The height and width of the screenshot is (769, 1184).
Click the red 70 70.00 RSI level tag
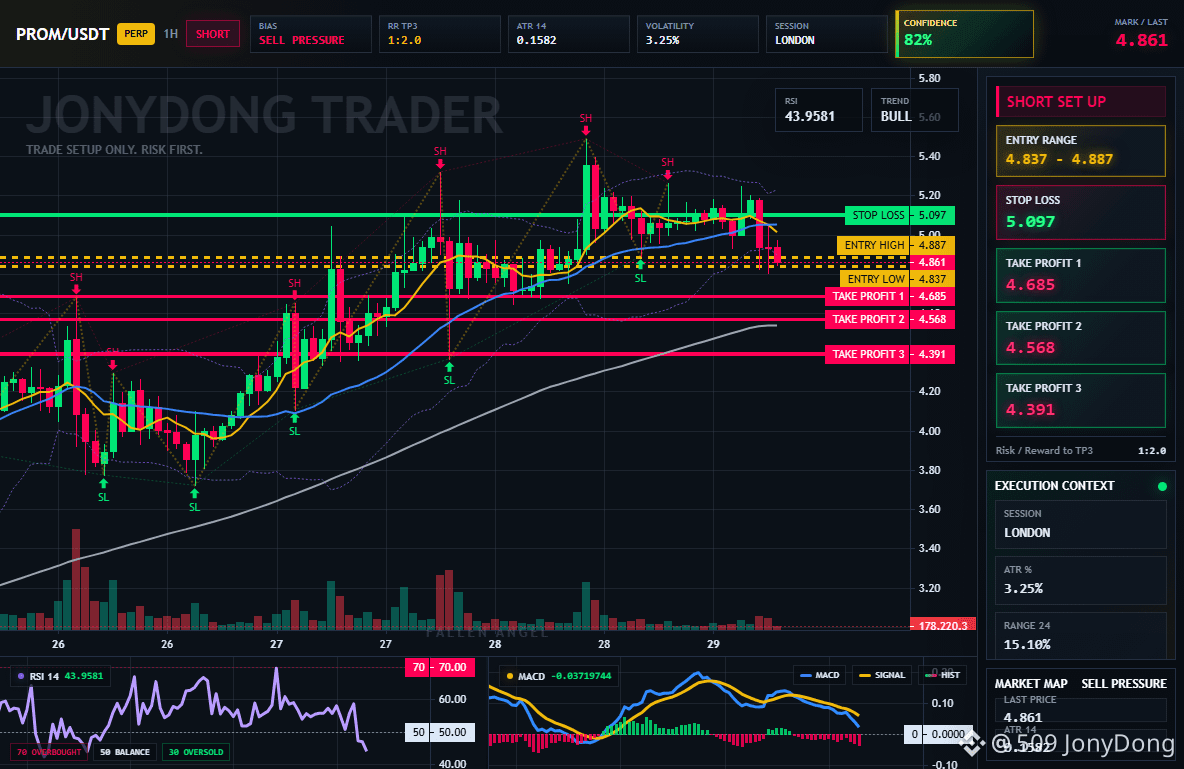pyautogui.click(x=440, y=667)
